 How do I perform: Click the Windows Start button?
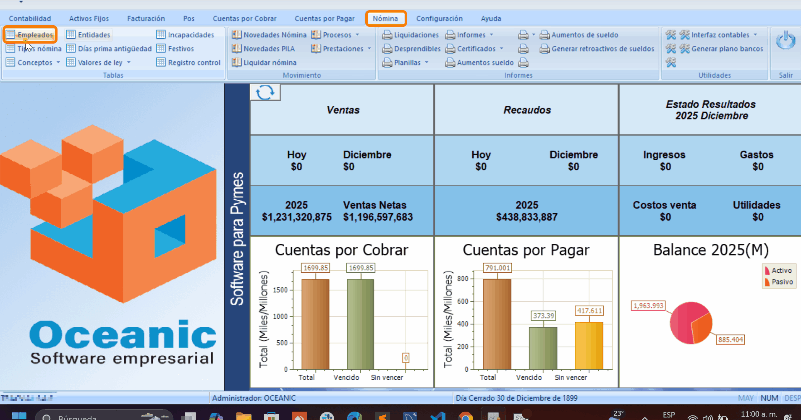[18, 413]
